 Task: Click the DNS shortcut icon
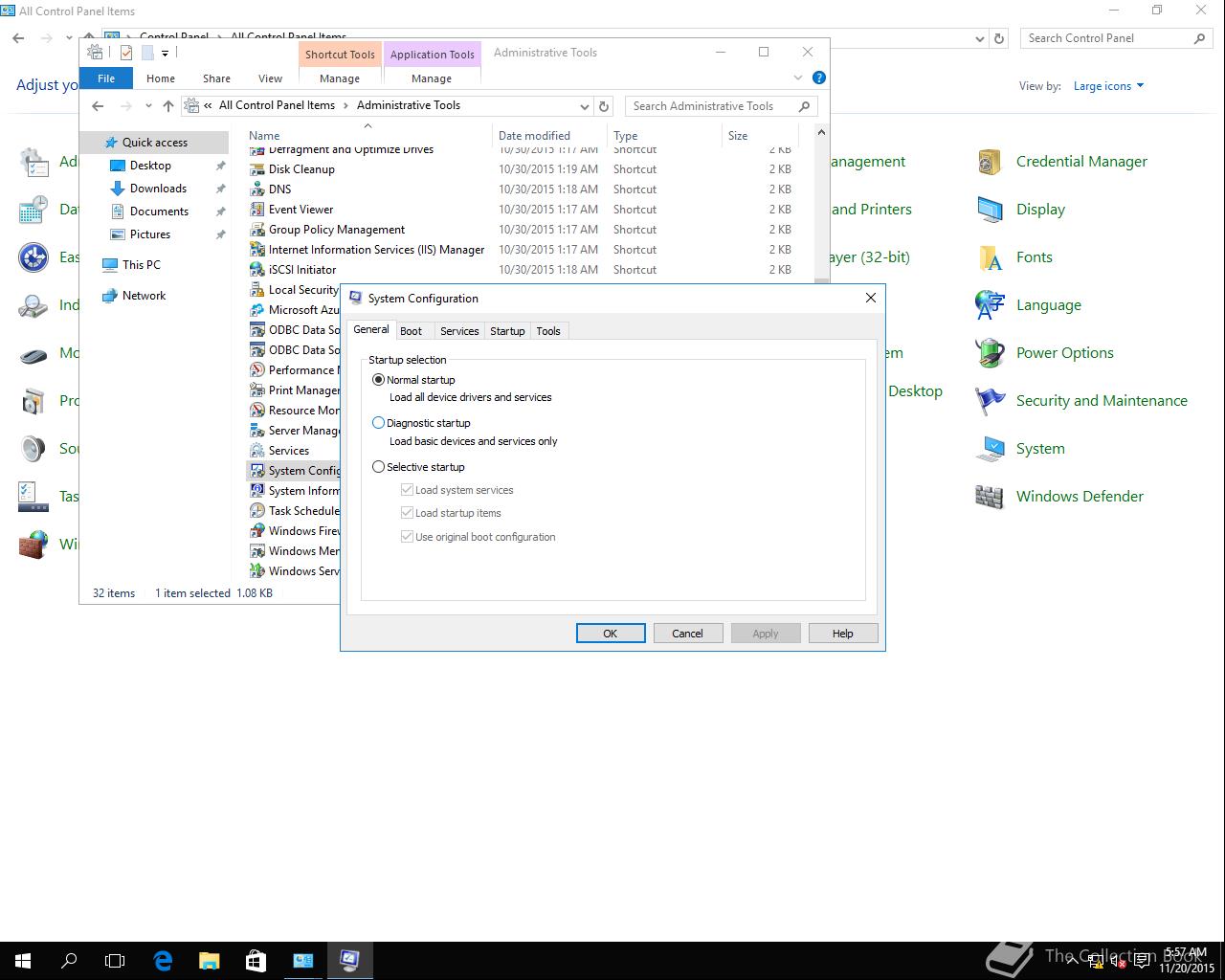(256, 189)
